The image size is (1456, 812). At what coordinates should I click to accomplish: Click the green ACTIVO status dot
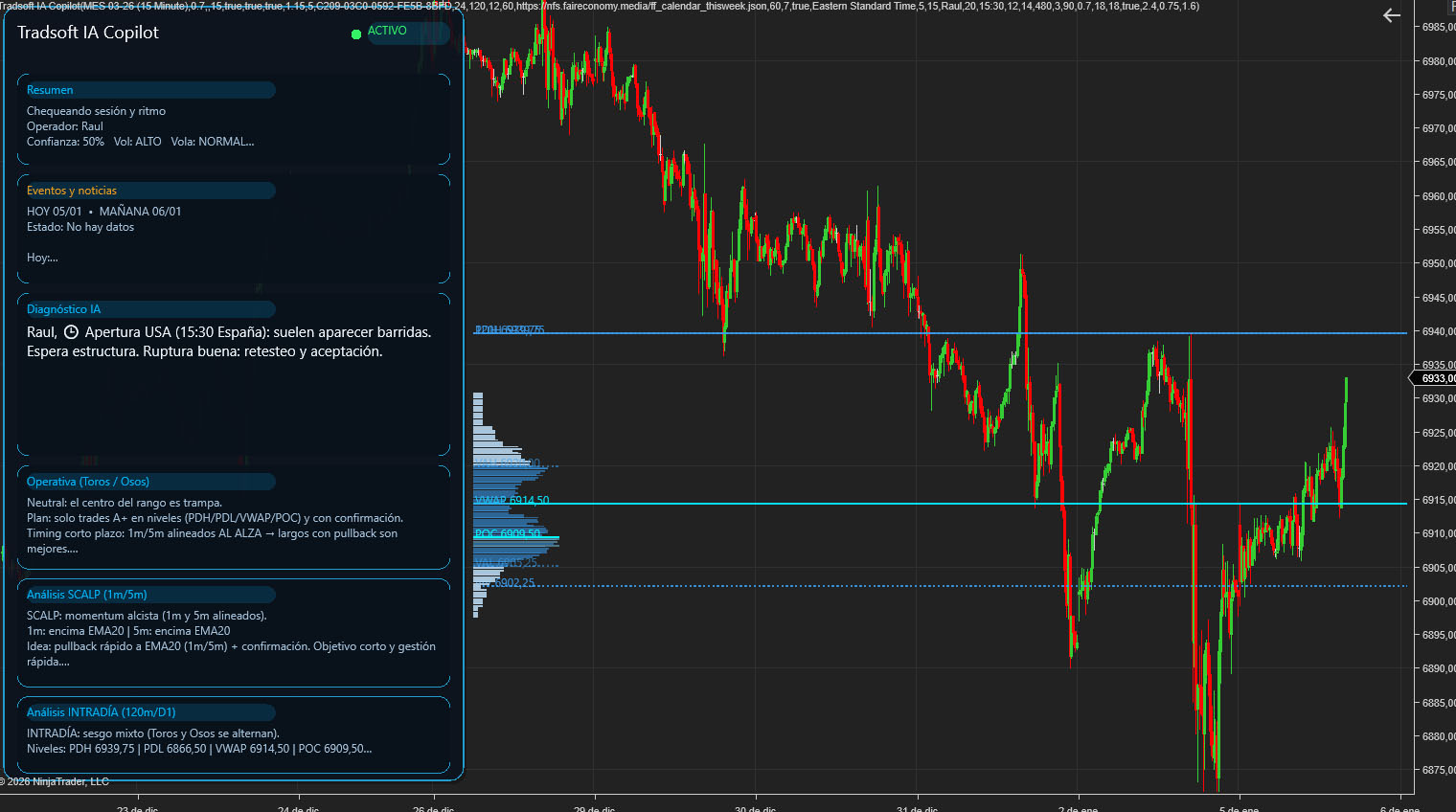[x=356, y=34]
